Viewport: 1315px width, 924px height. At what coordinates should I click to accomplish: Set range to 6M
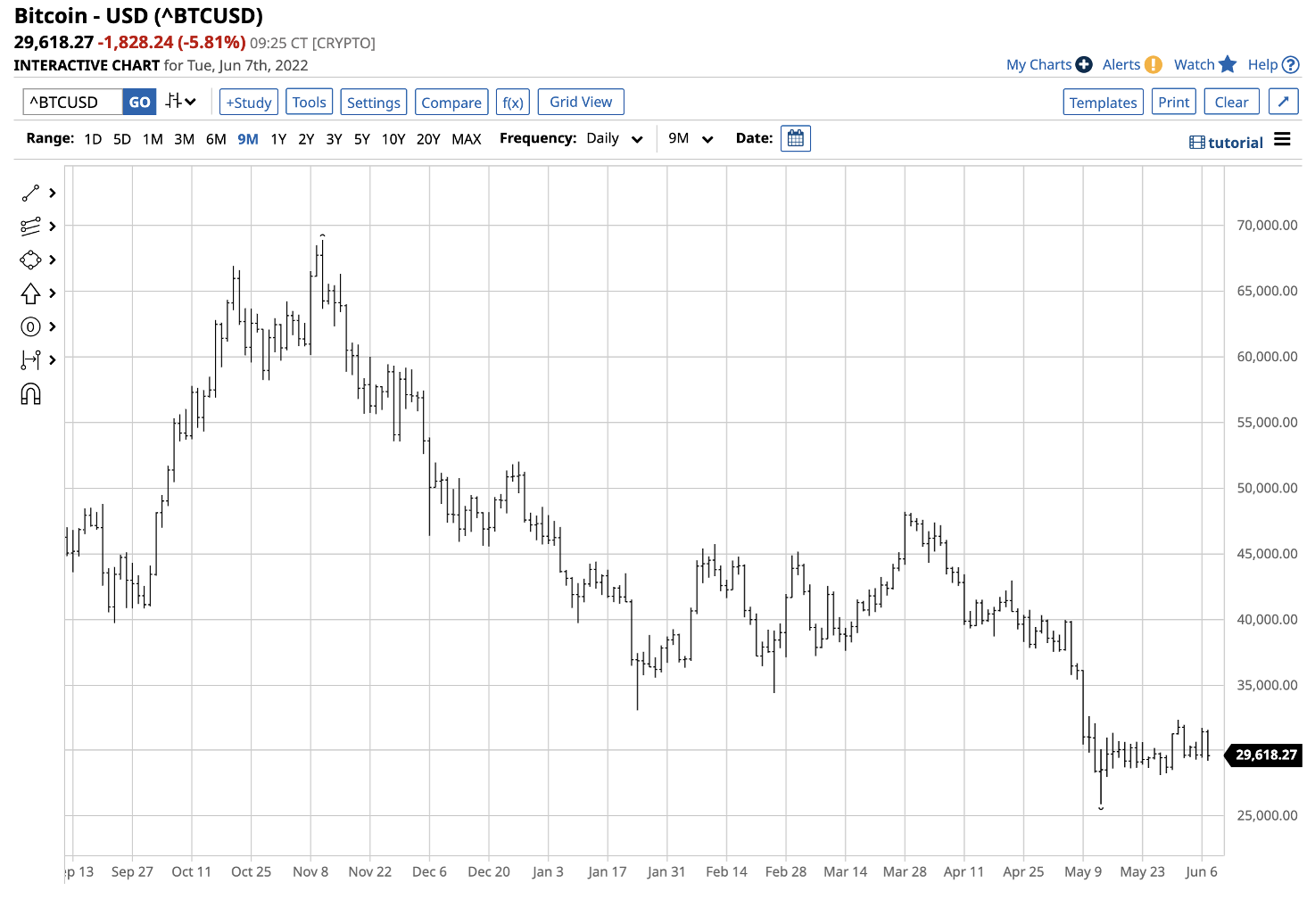click(216, 139)
